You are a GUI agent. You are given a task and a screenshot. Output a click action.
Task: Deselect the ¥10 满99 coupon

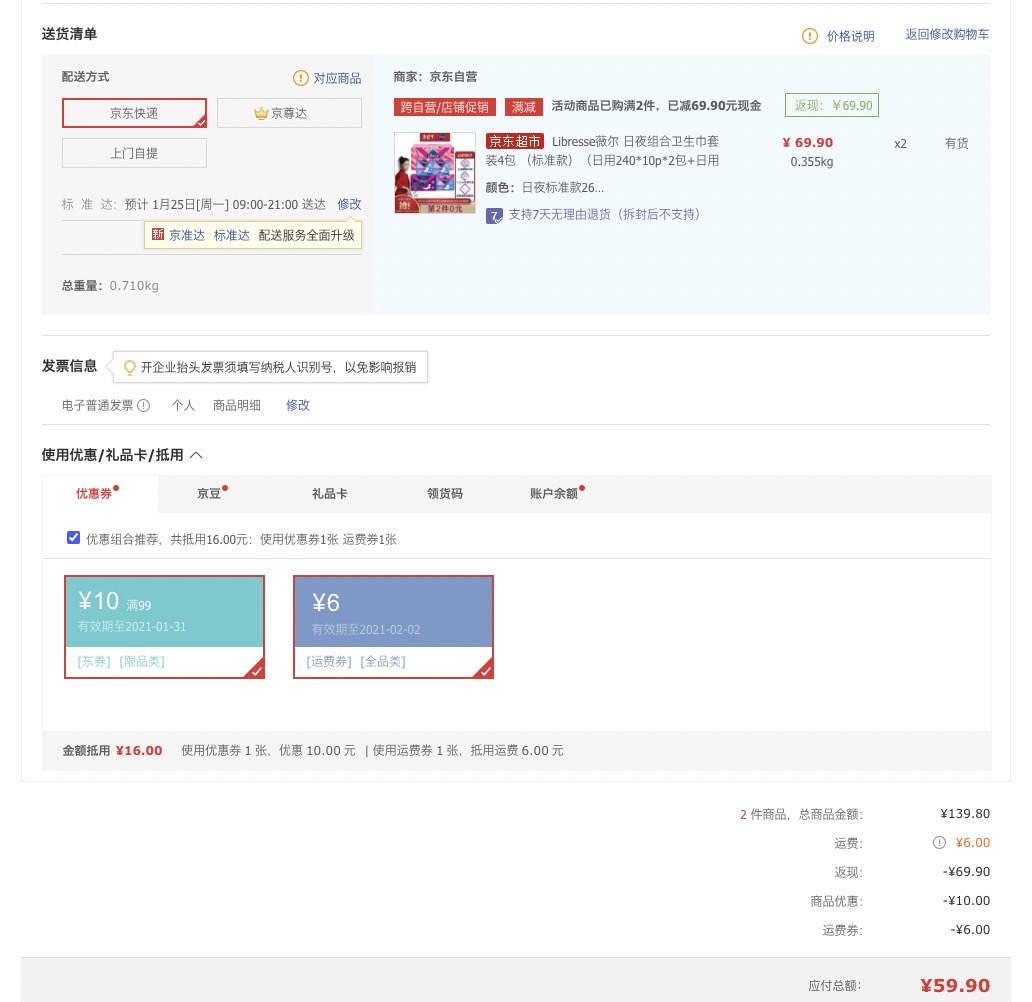[x=165, y=627]
